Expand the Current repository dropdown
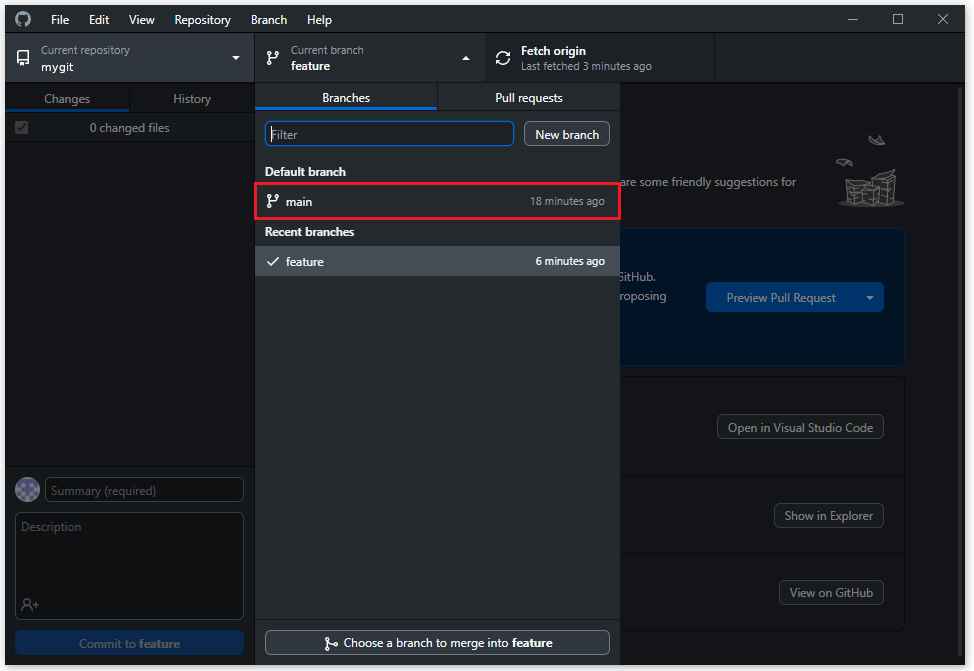The height and width of the screenshot is (671, 974). click(x=236, y=58)
